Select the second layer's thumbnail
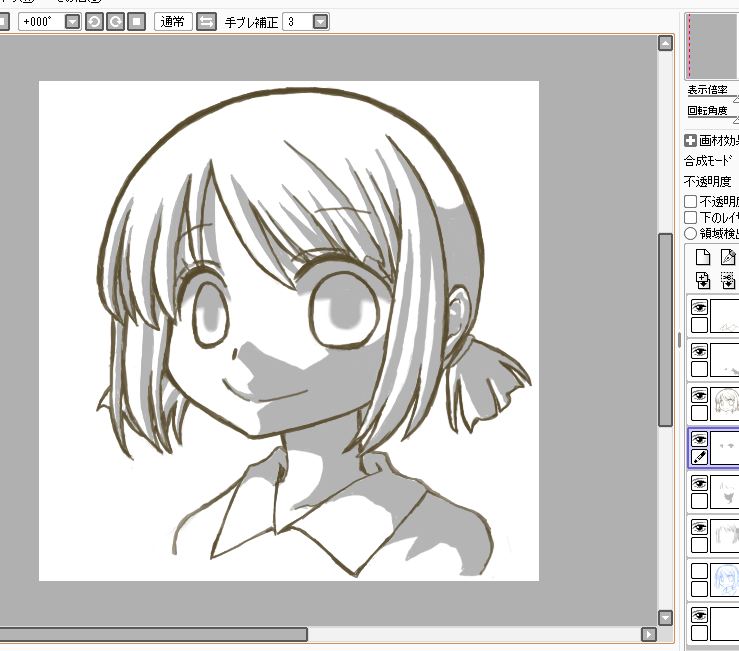739x651 pixels. 725,360
